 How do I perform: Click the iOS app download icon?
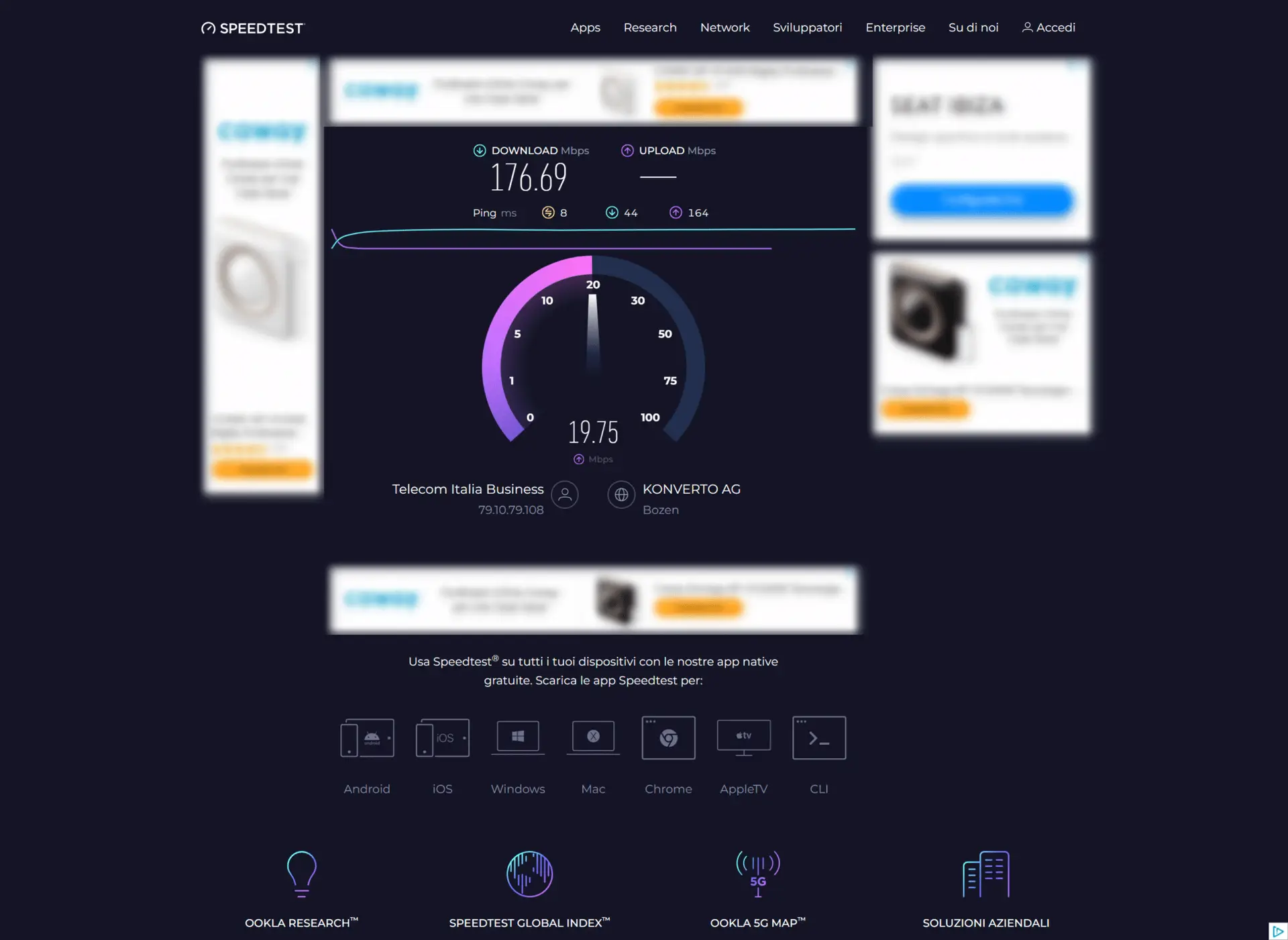click(442, 737)
